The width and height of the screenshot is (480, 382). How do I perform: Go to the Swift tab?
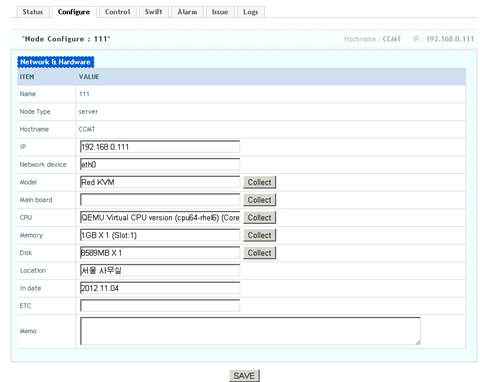coord(154,12)
